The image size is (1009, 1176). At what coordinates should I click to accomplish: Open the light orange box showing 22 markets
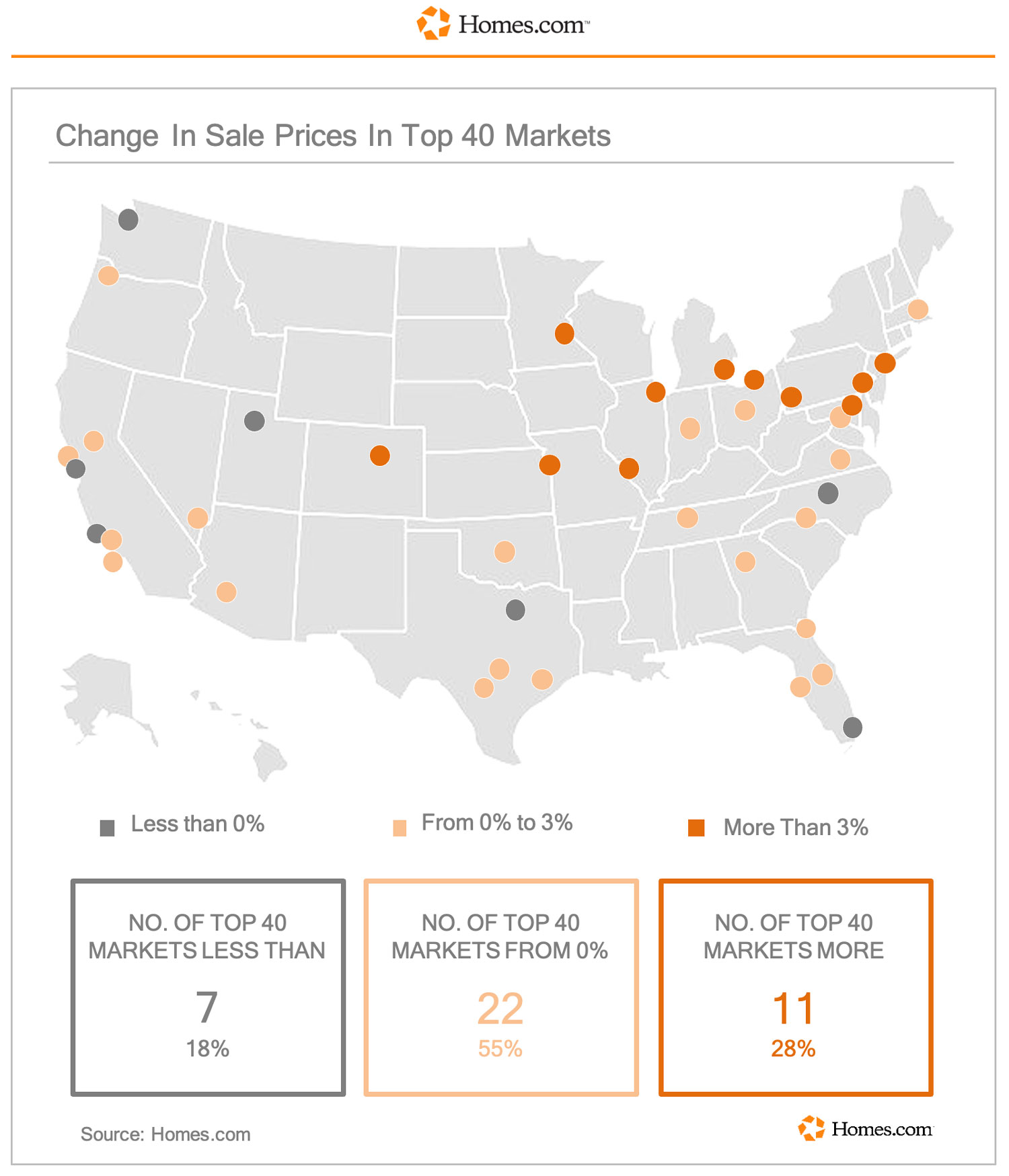pos(501,987)
